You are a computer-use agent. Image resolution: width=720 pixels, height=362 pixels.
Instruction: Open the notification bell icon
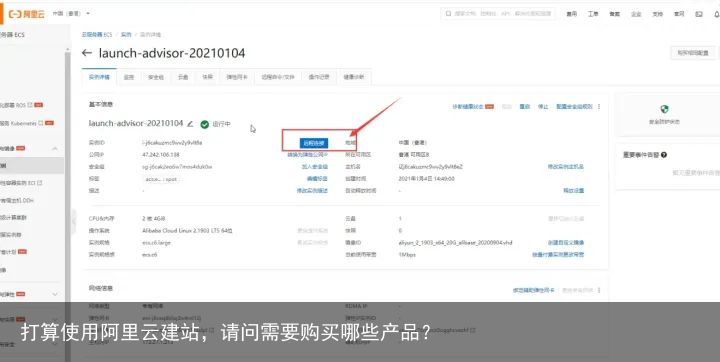point(717,14)
